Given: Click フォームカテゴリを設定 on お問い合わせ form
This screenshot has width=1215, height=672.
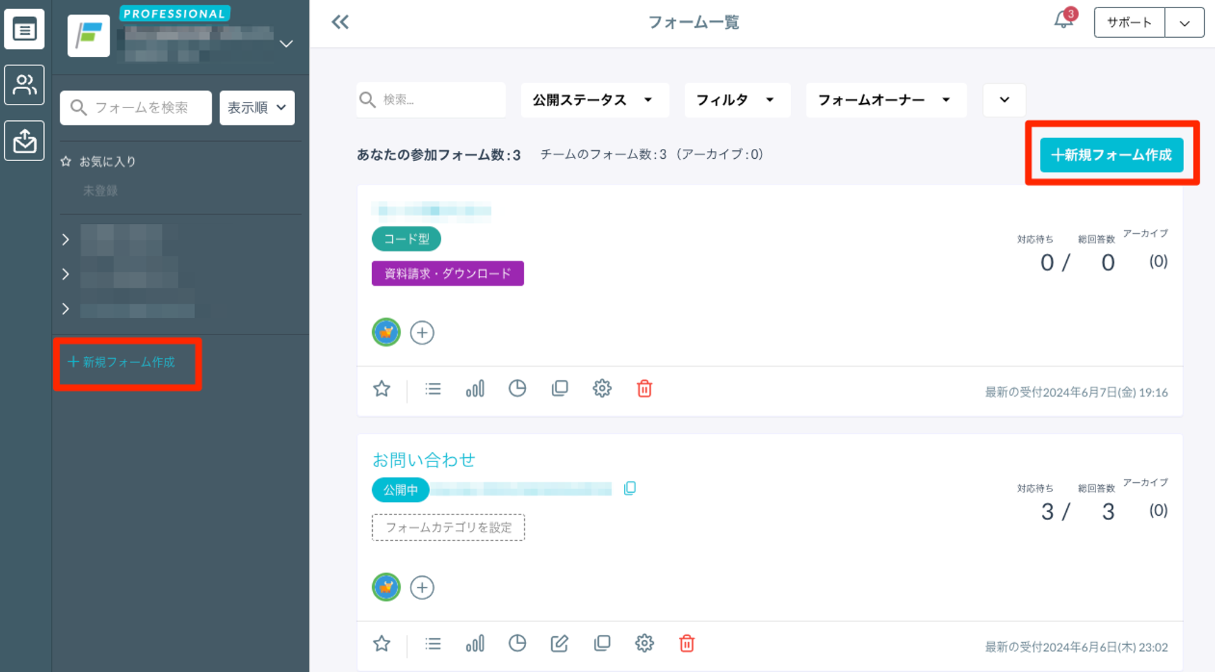Looking at the screenshot, I should (448, 527).
